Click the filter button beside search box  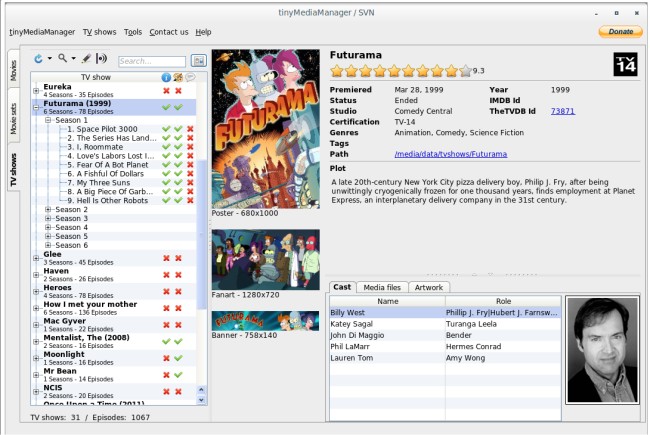pos(199,61)
